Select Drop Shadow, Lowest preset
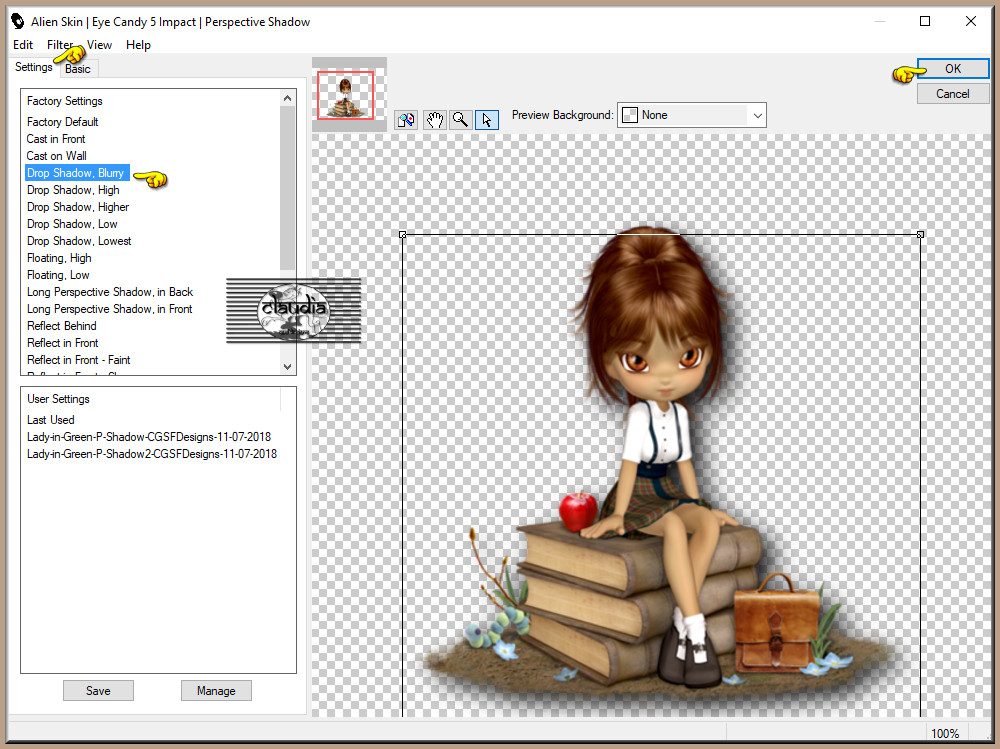Viewport: 1000px width, 749px height. point(79,241)
